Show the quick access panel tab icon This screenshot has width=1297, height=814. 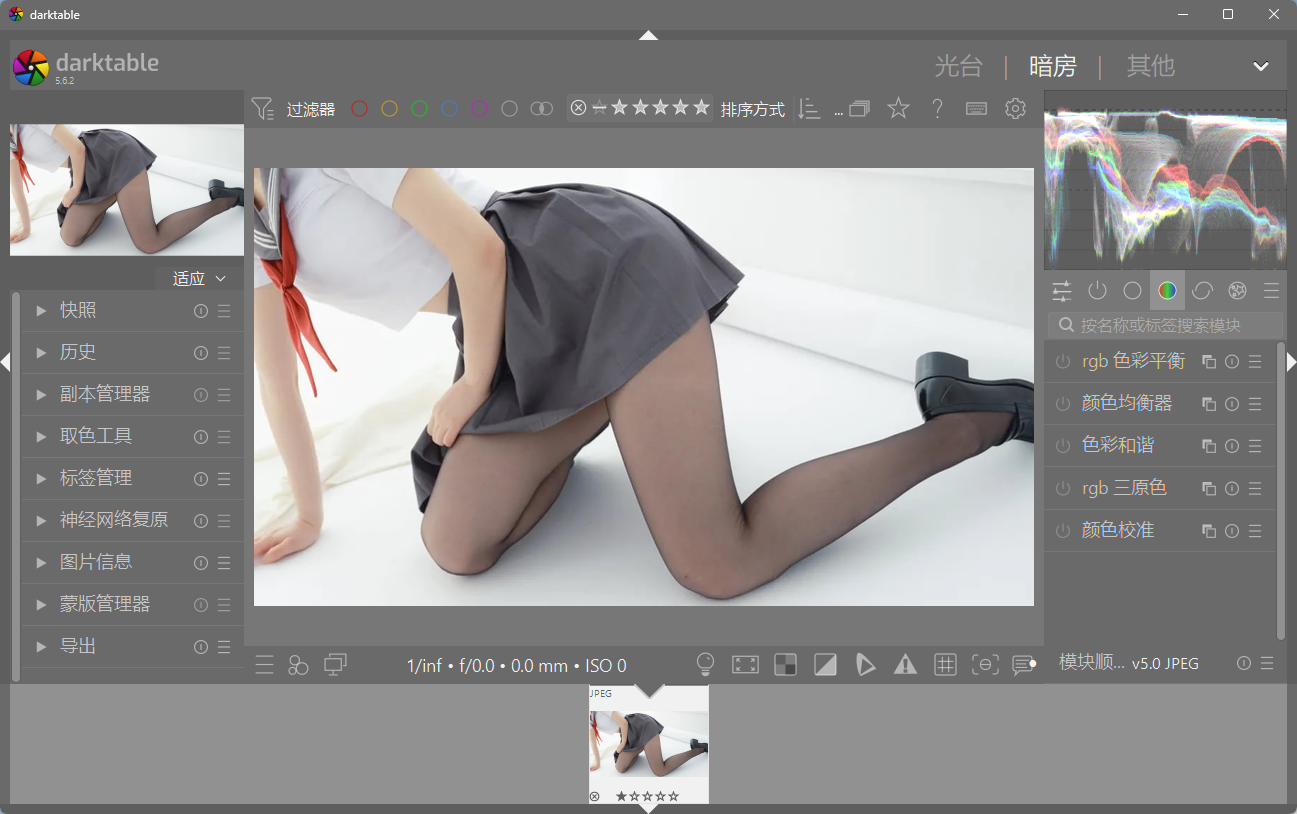click(x=1061, y=291)
